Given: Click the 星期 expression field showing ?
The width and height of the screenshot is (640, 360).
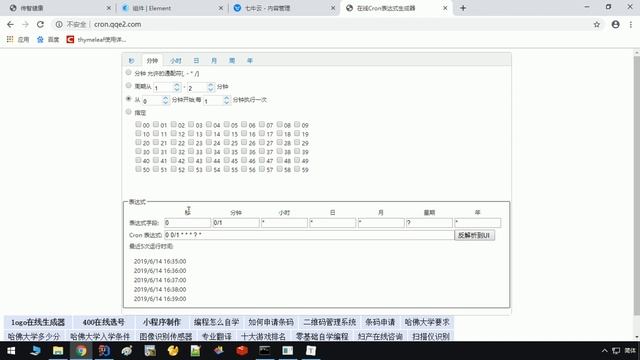Looking at the screenshot, I should pos(429,222).
